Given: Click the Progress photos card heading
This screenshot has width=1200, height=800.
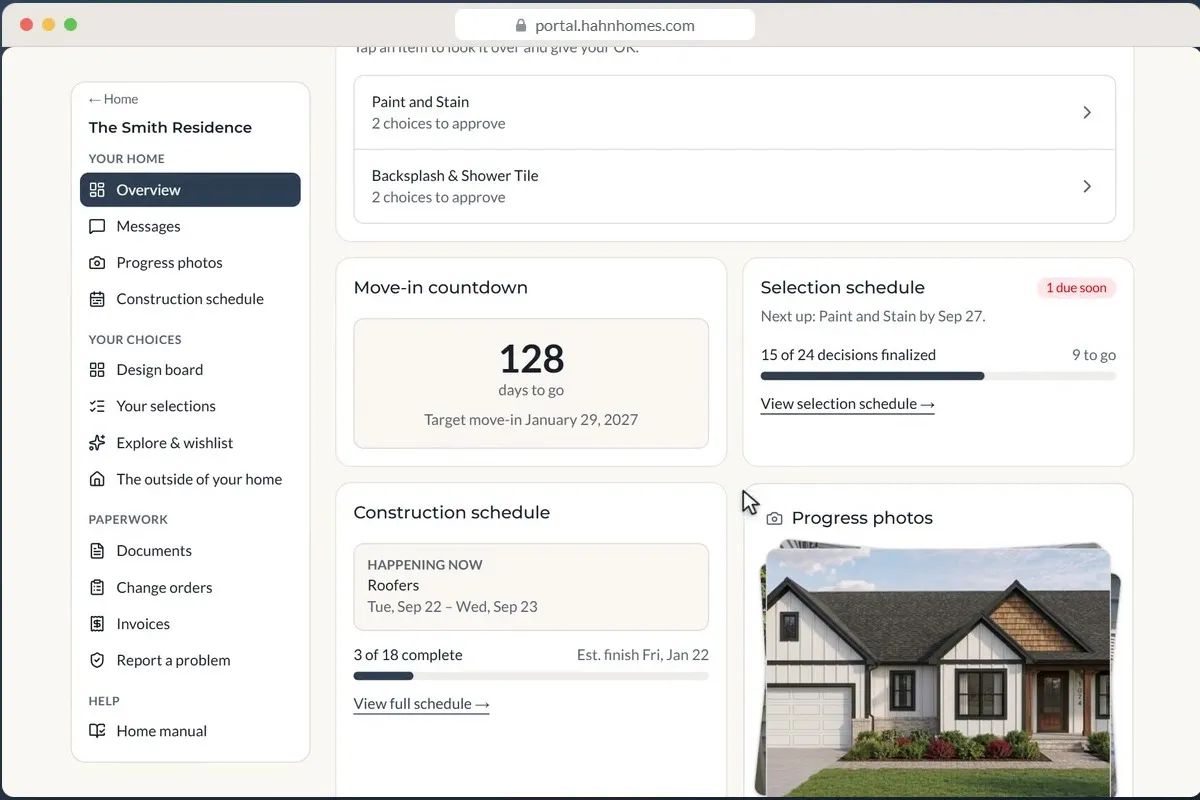Looking at the screenshot, I should pyautogui.click(x=862, y=519).
